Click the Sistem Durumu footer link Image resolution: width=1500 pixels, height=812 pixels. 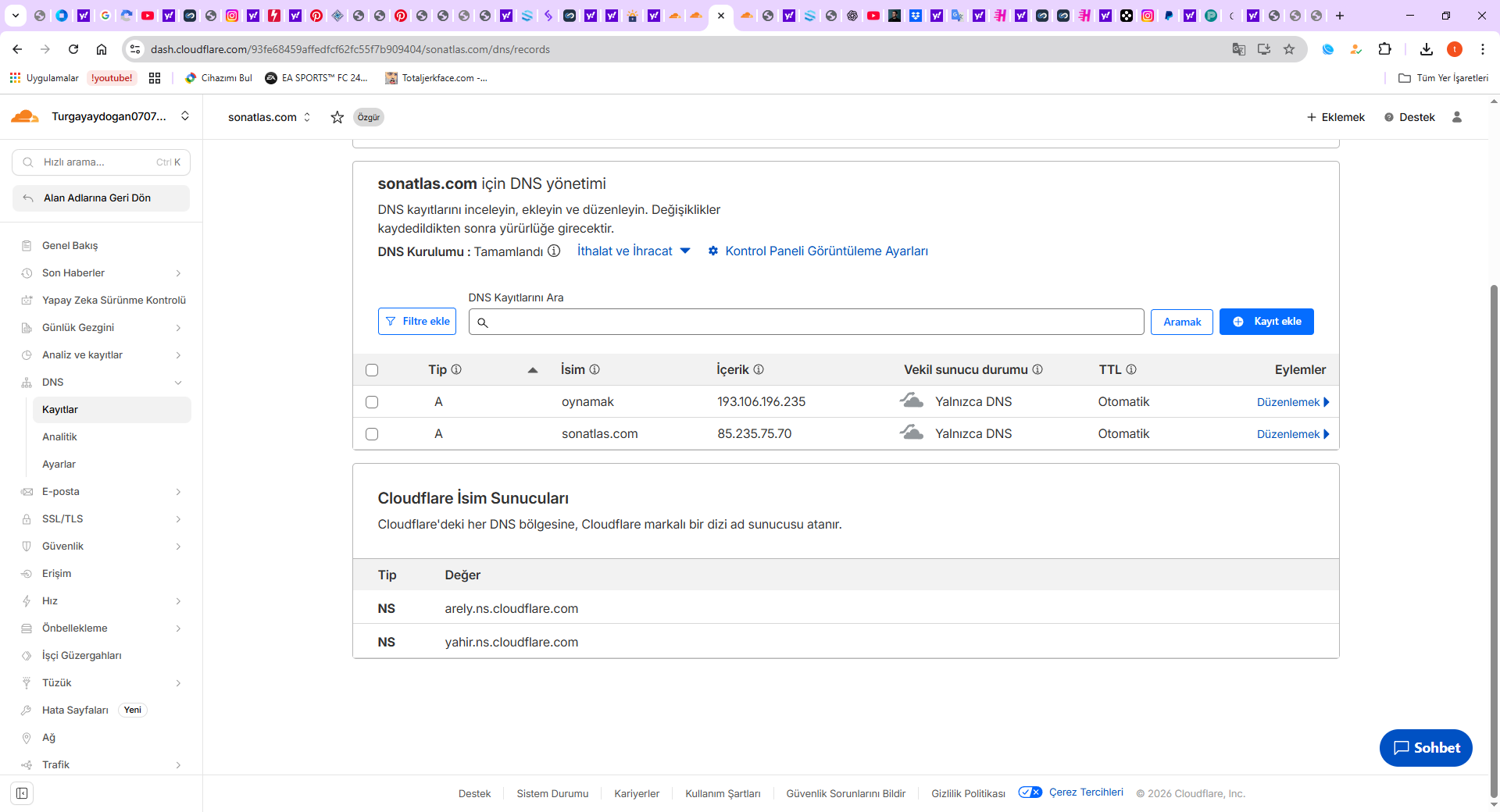pos(552,793)
